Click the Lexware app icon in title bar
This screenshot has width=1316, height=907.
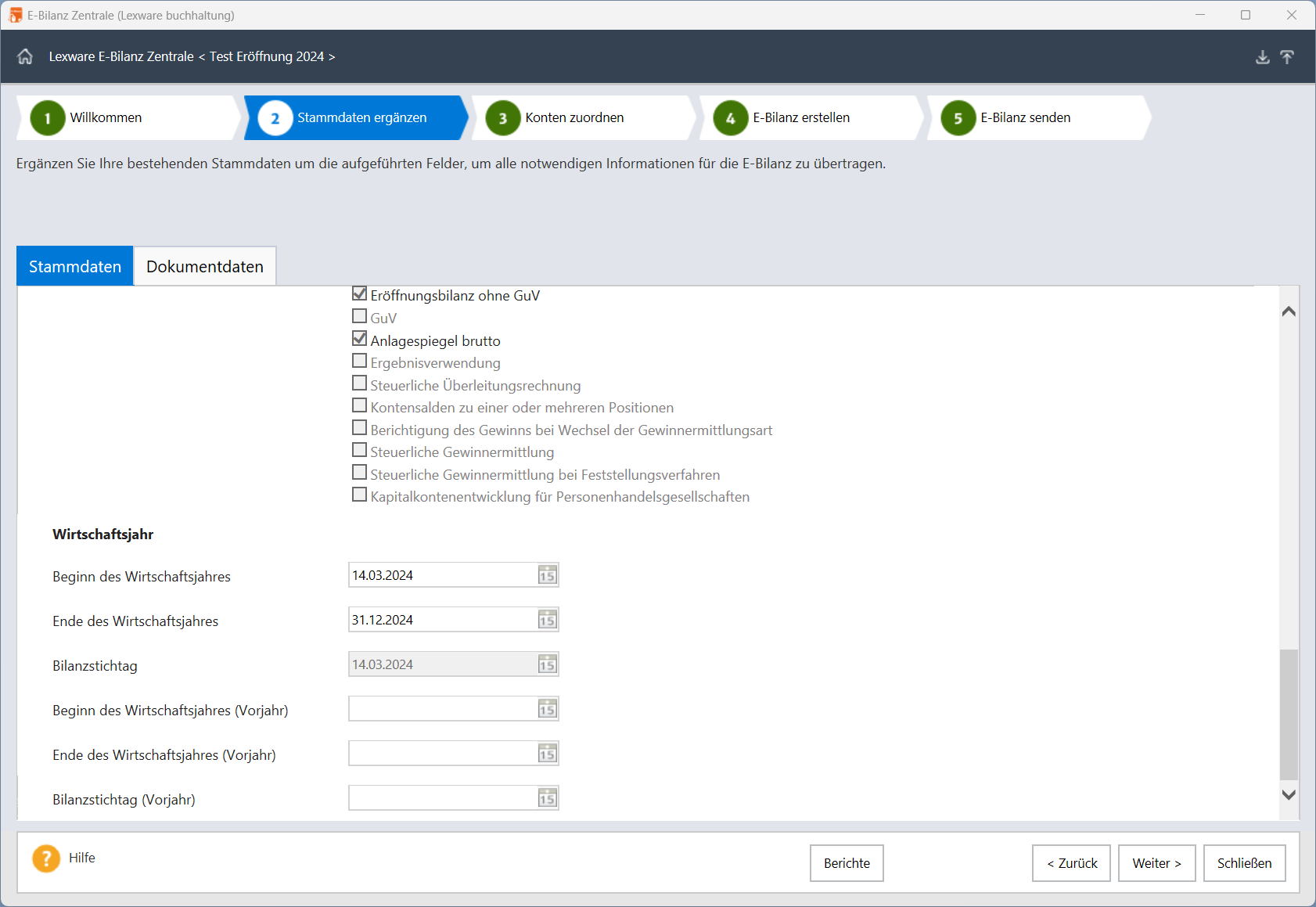15,15
